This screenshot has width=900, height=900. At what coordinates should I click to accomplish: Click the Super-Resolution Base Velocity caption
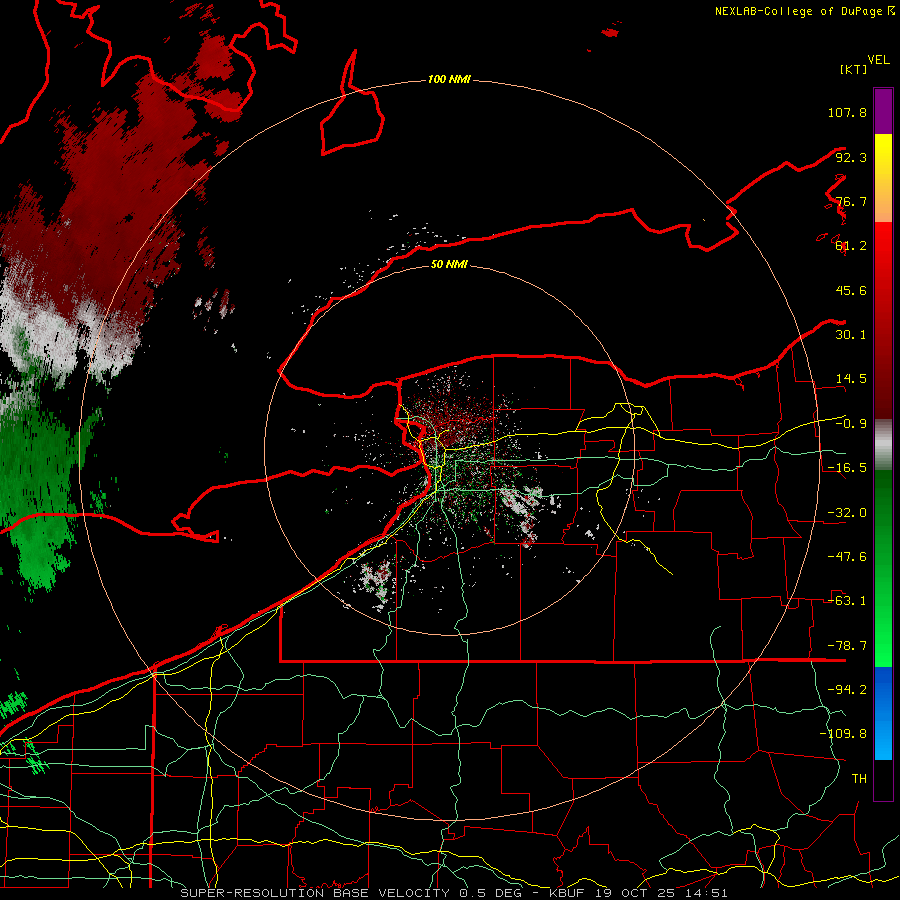(x=453, y=893)
